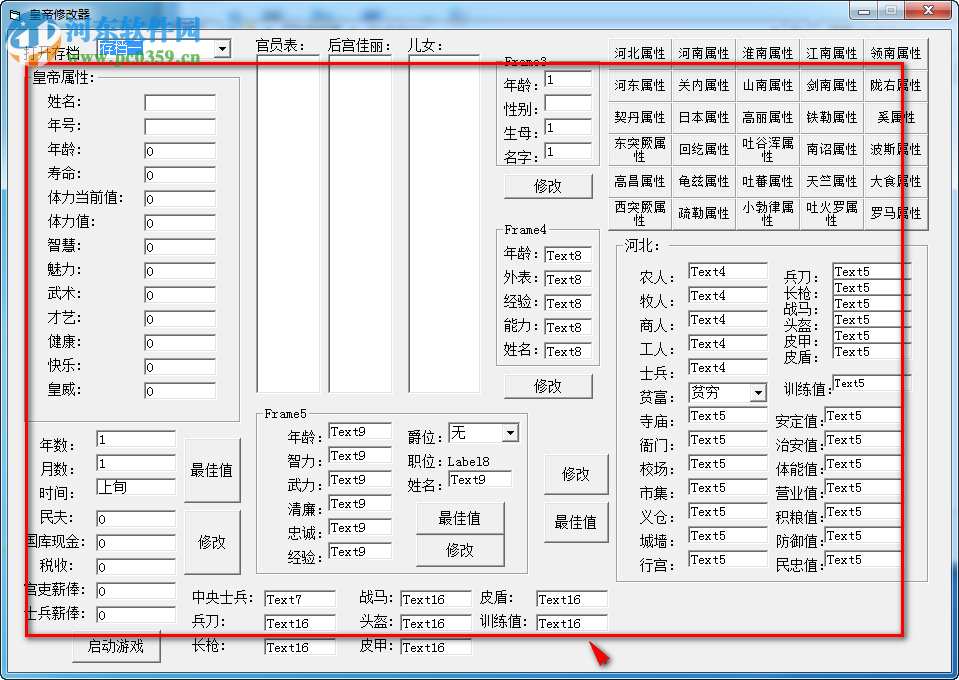
Task: Click 修改 button under Frame3
Action: click(548, 186)
